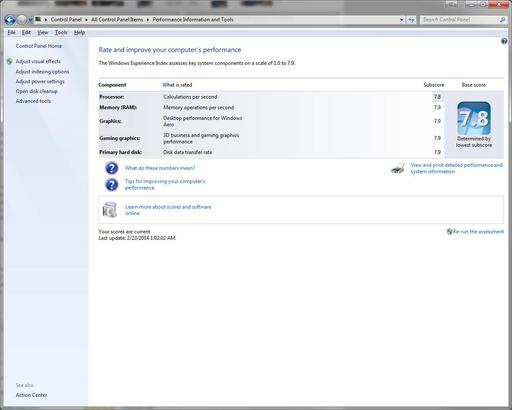
Task: Click the Processor row label
Action: (x=112, y=97)
